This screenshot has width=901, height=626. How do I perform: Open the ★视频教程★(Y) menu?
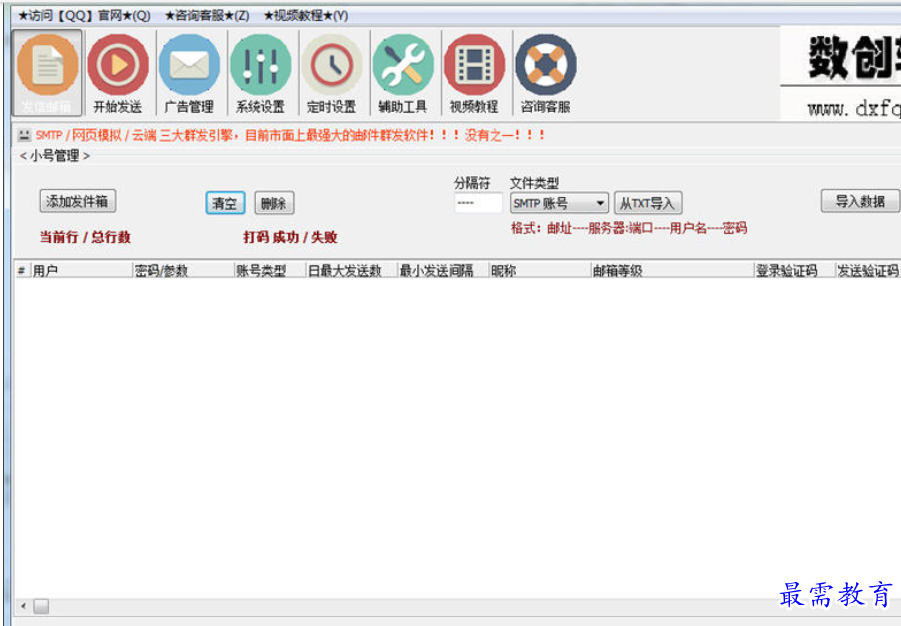click(306, 16)
